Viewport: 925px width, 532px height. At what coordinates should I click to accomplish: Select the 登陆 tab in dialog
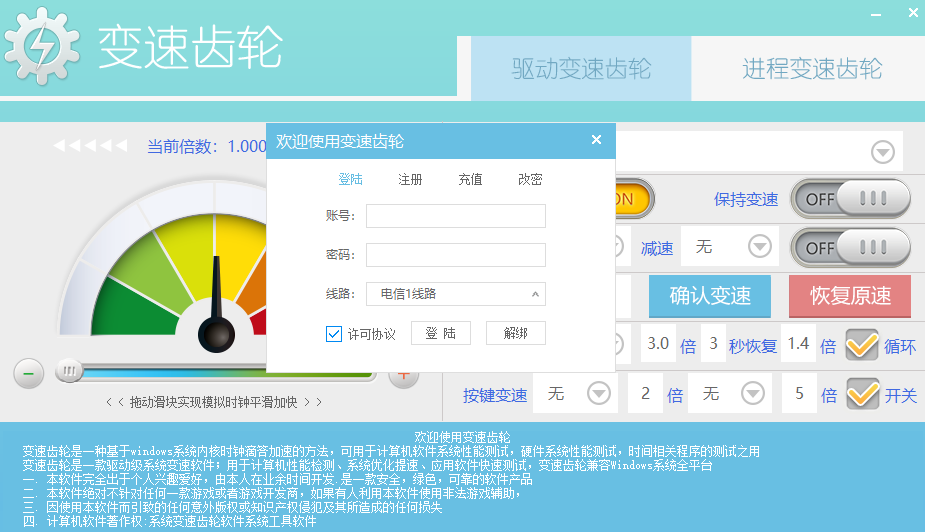pos(350,179)
